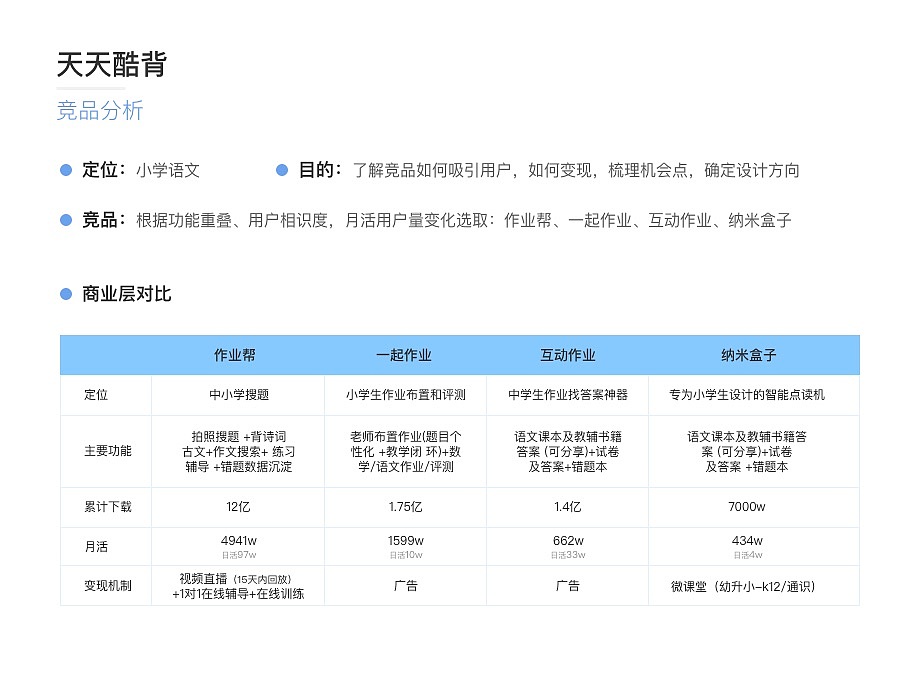Click the cell 1.4亿
The width and height of the screenshot is (920, 690).
pos(567,506)
